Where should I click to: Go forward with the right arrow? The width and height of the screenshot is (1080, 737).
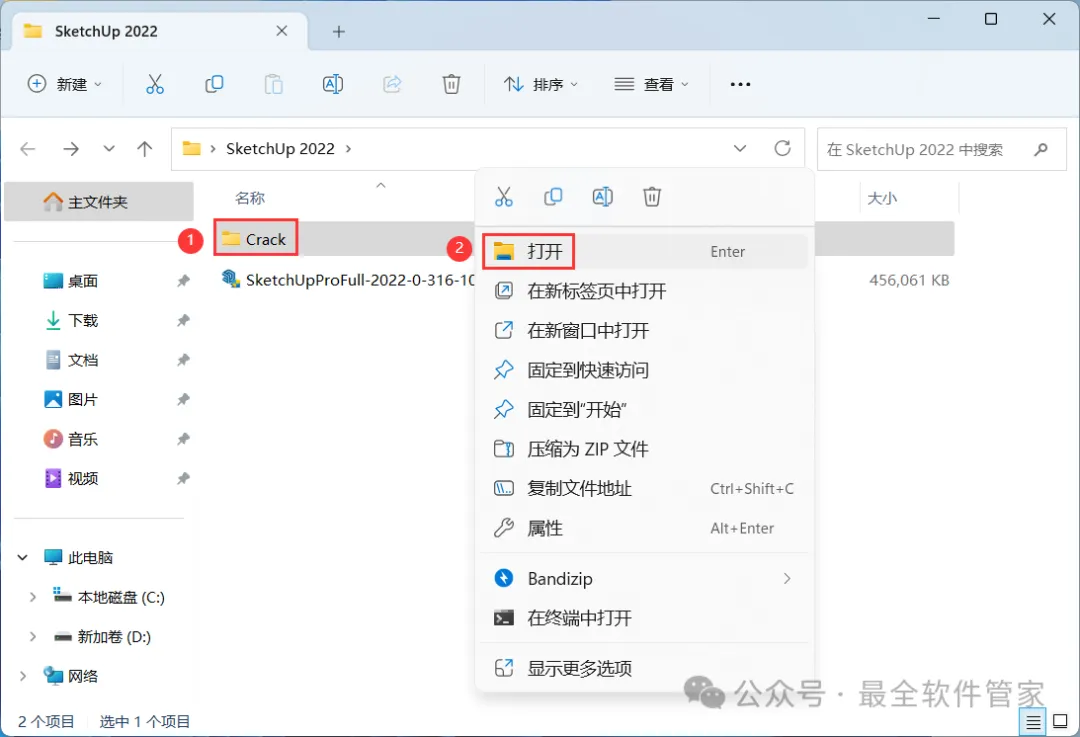[x=71, y=149]
